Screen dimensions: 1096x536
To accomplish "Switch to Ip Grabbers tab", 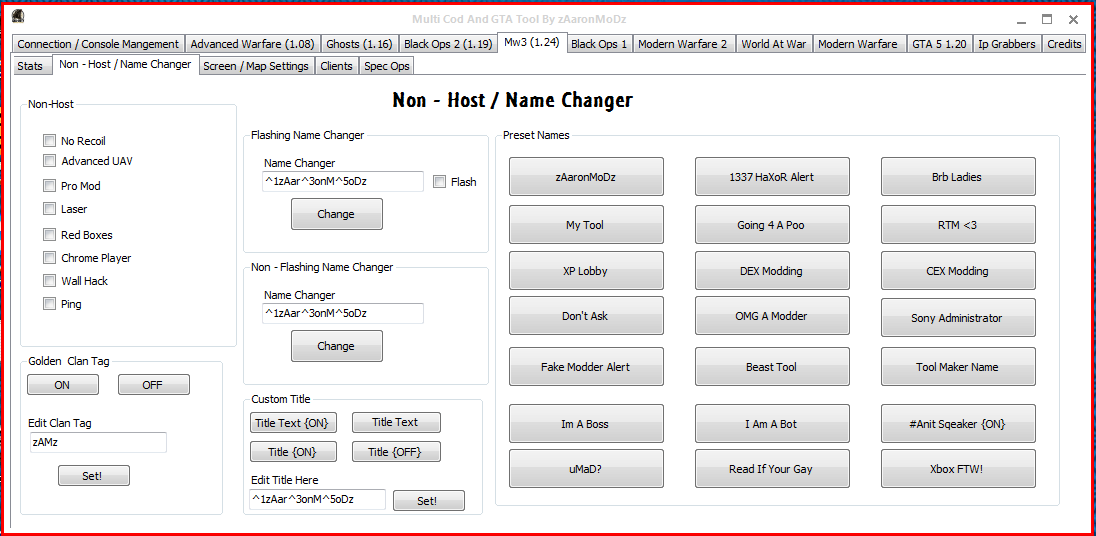I will [x=1007, y=44].
